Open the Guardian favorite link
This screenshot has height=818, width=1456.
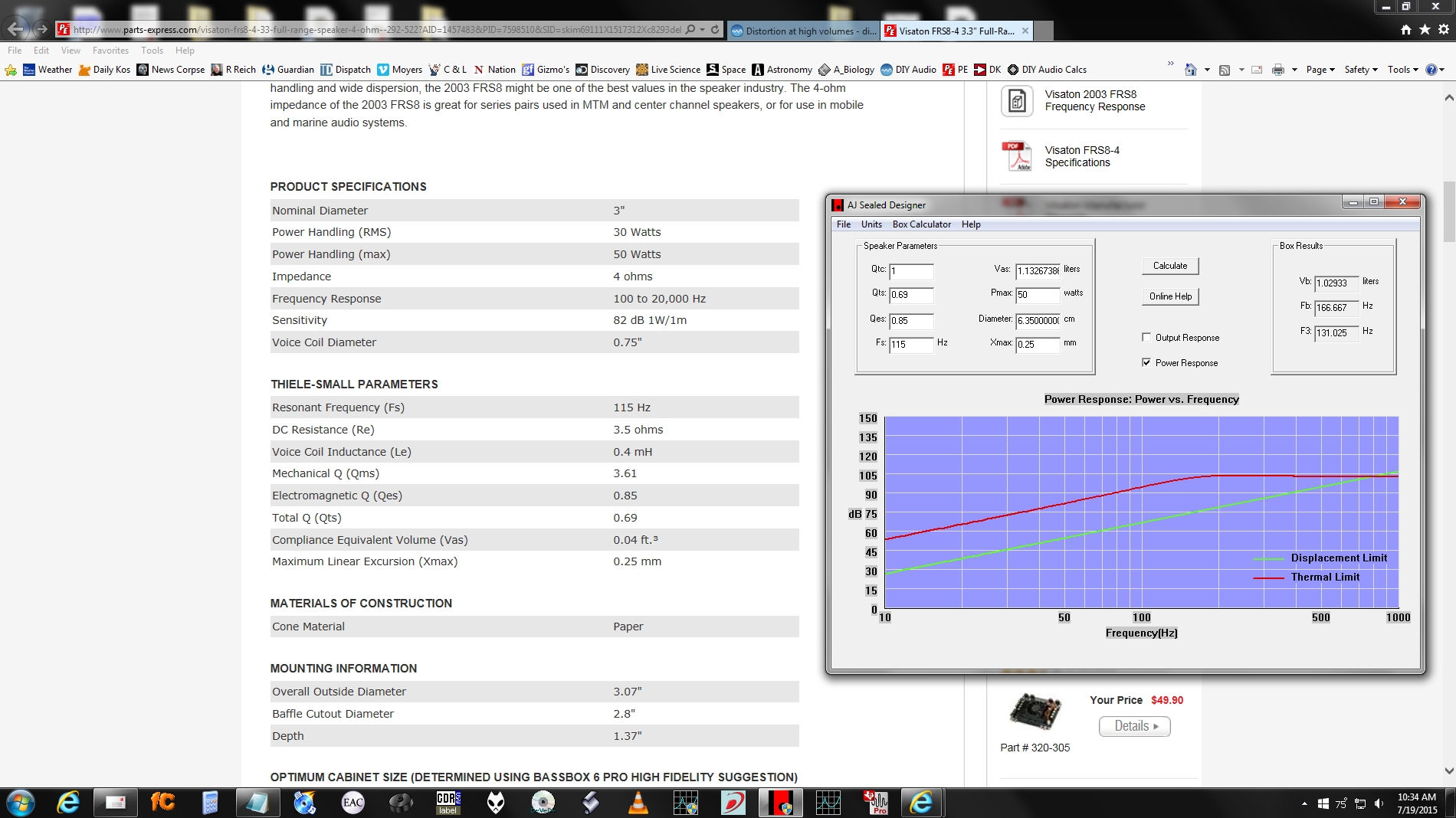pyautogui.click(x=288, y=70)
